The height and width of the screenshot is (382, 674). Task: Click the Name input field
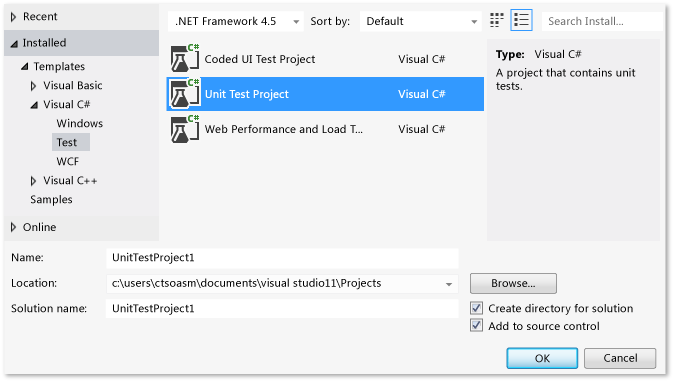(282, 258)
